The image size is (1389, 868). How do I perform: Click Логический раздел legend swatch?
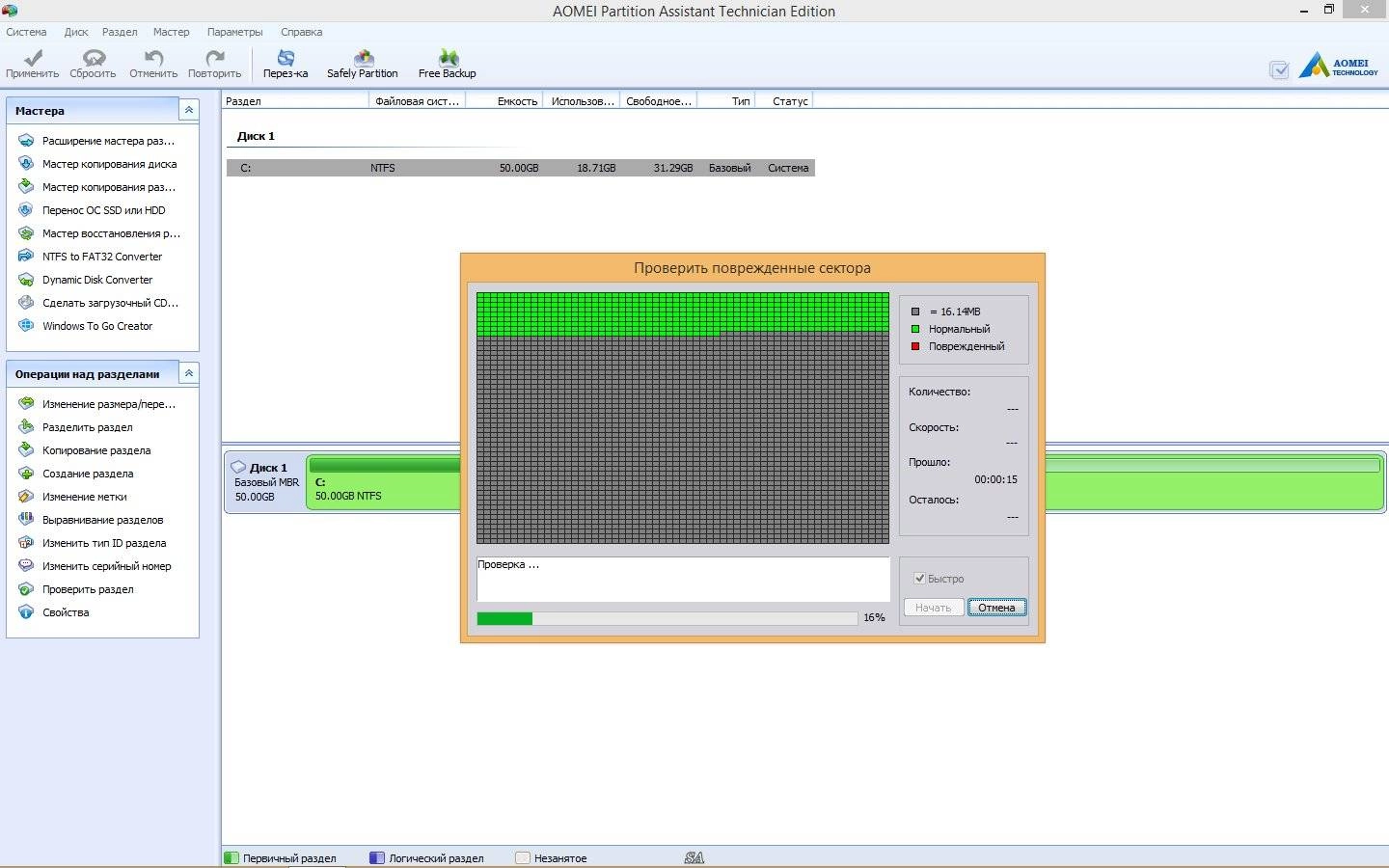pos(377,857)
